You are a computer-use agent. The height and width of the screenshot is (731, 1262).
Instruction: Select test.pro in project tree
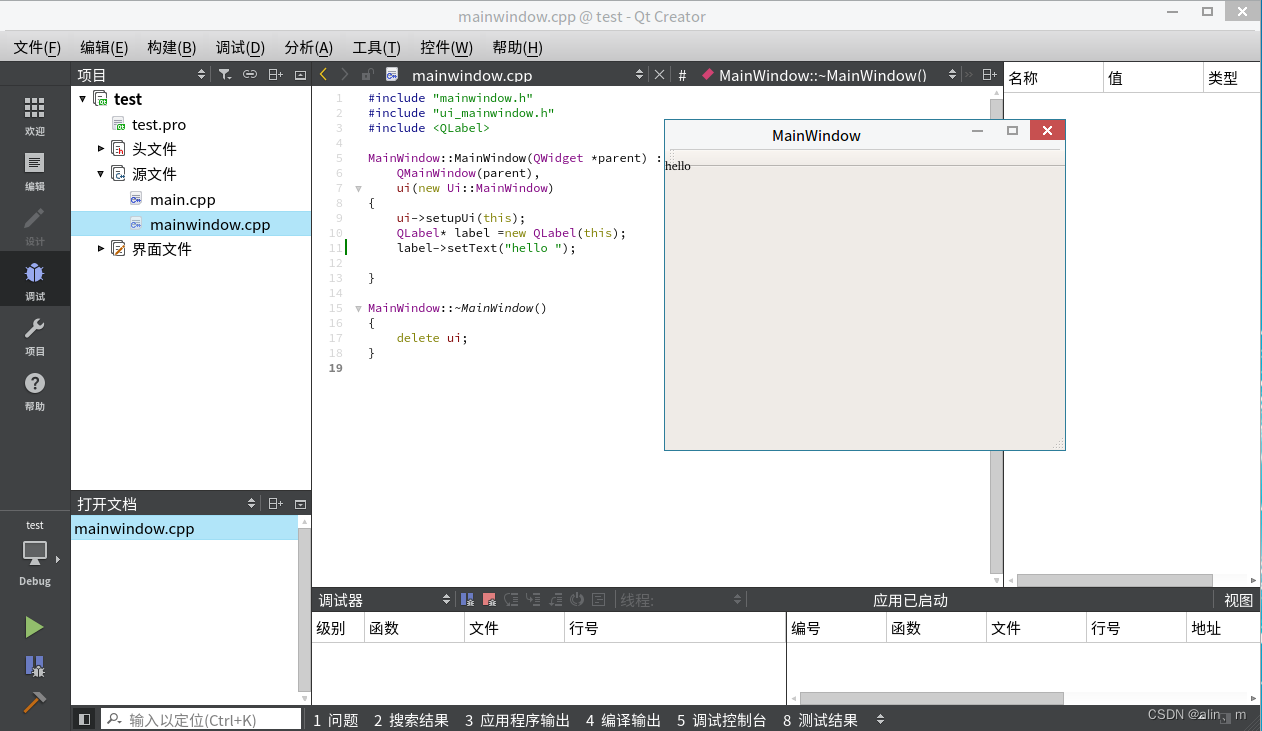pos(159,125)
